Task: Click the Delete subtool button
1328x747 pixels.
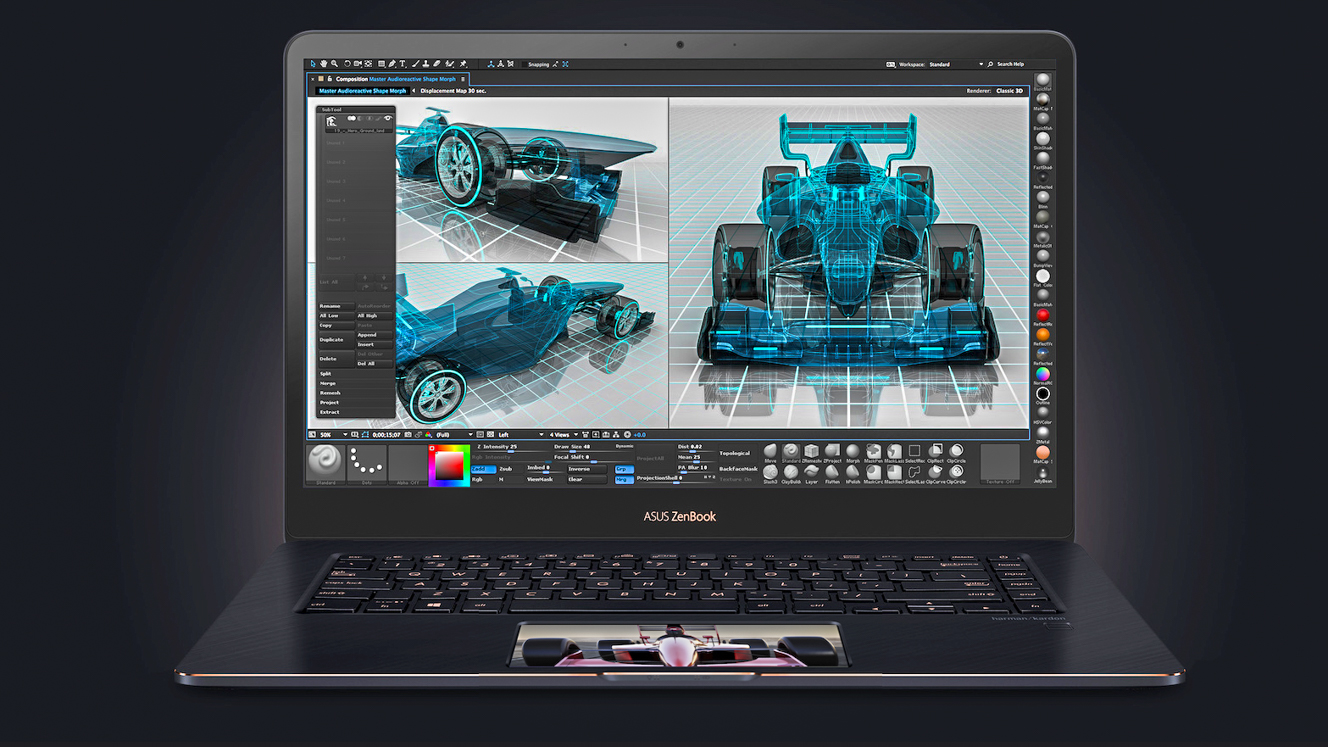Action: (x=335, y=359)
